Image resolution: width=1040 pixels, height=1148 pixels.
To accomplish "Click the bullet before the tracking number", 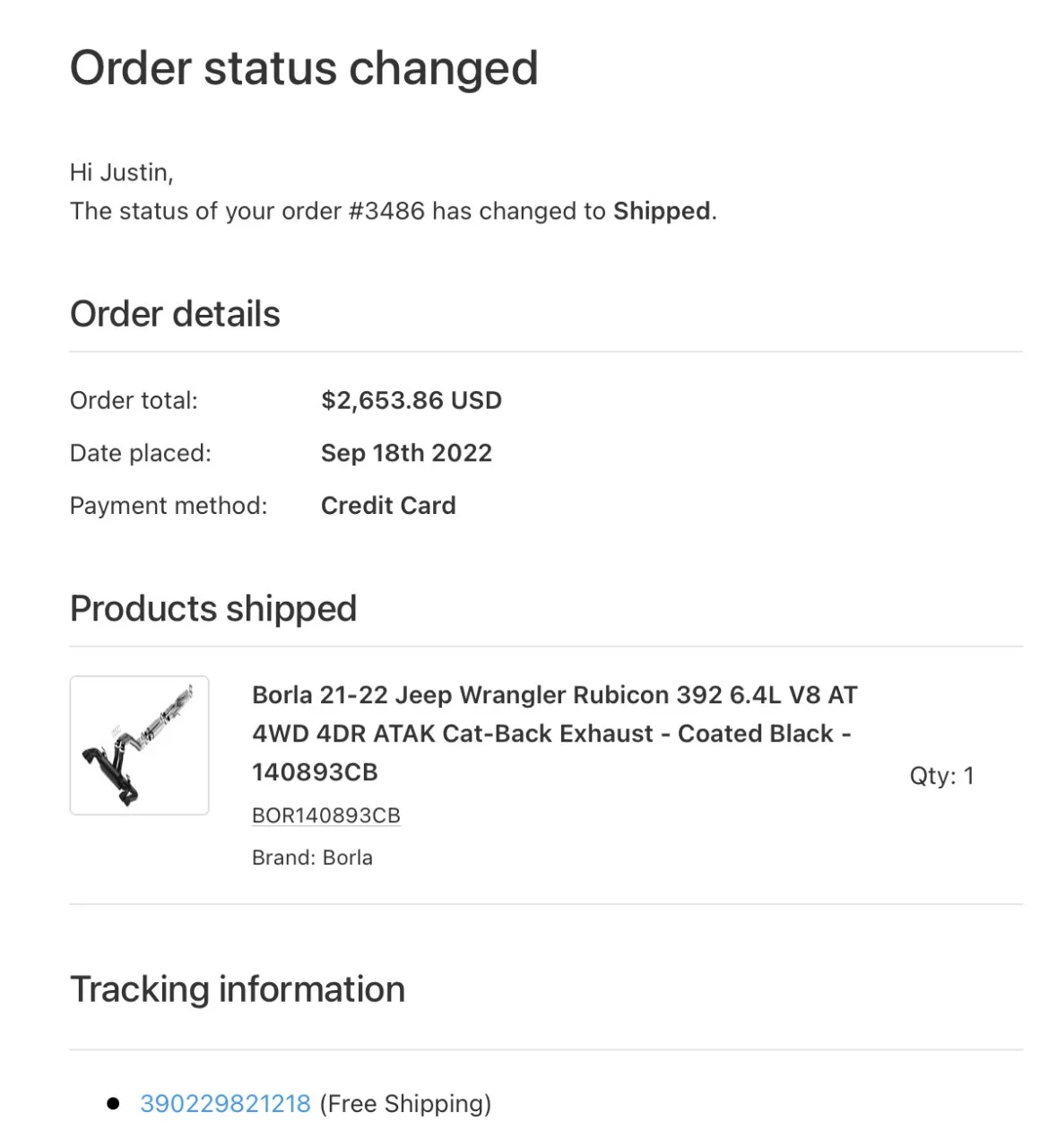I will [x=113, y=1103].
